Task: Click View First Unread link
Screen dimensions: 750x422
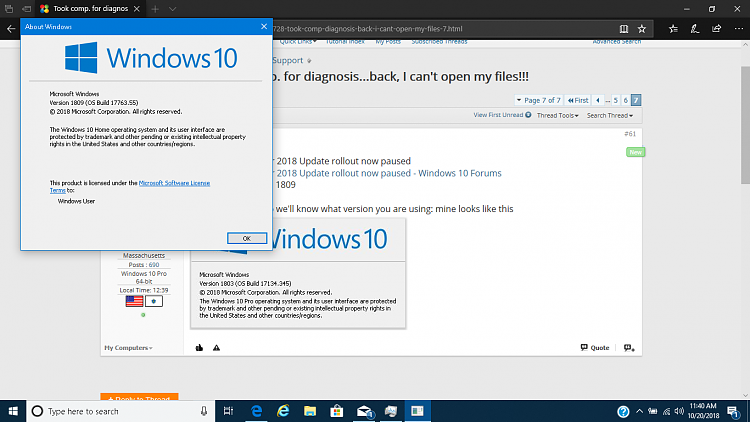Action: pyautogui.click(x=502, y=115)
